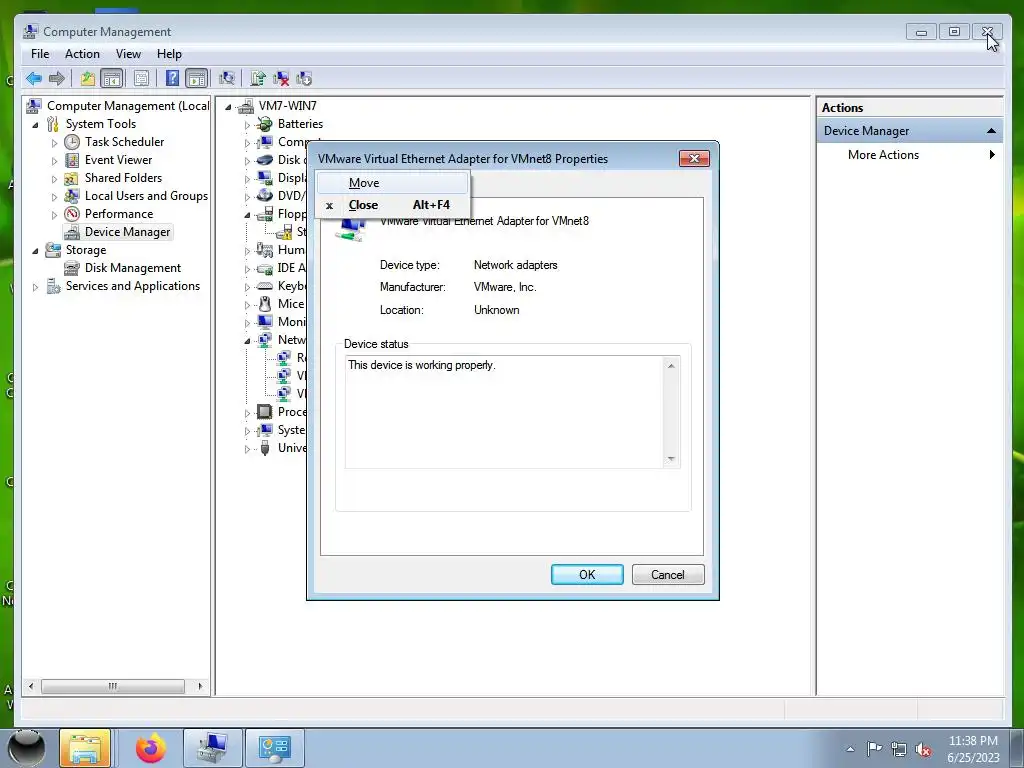Click the Properties toolbar icon
Screen dimensions: 1024x768
pyautogui.click(x=141, y=79)
